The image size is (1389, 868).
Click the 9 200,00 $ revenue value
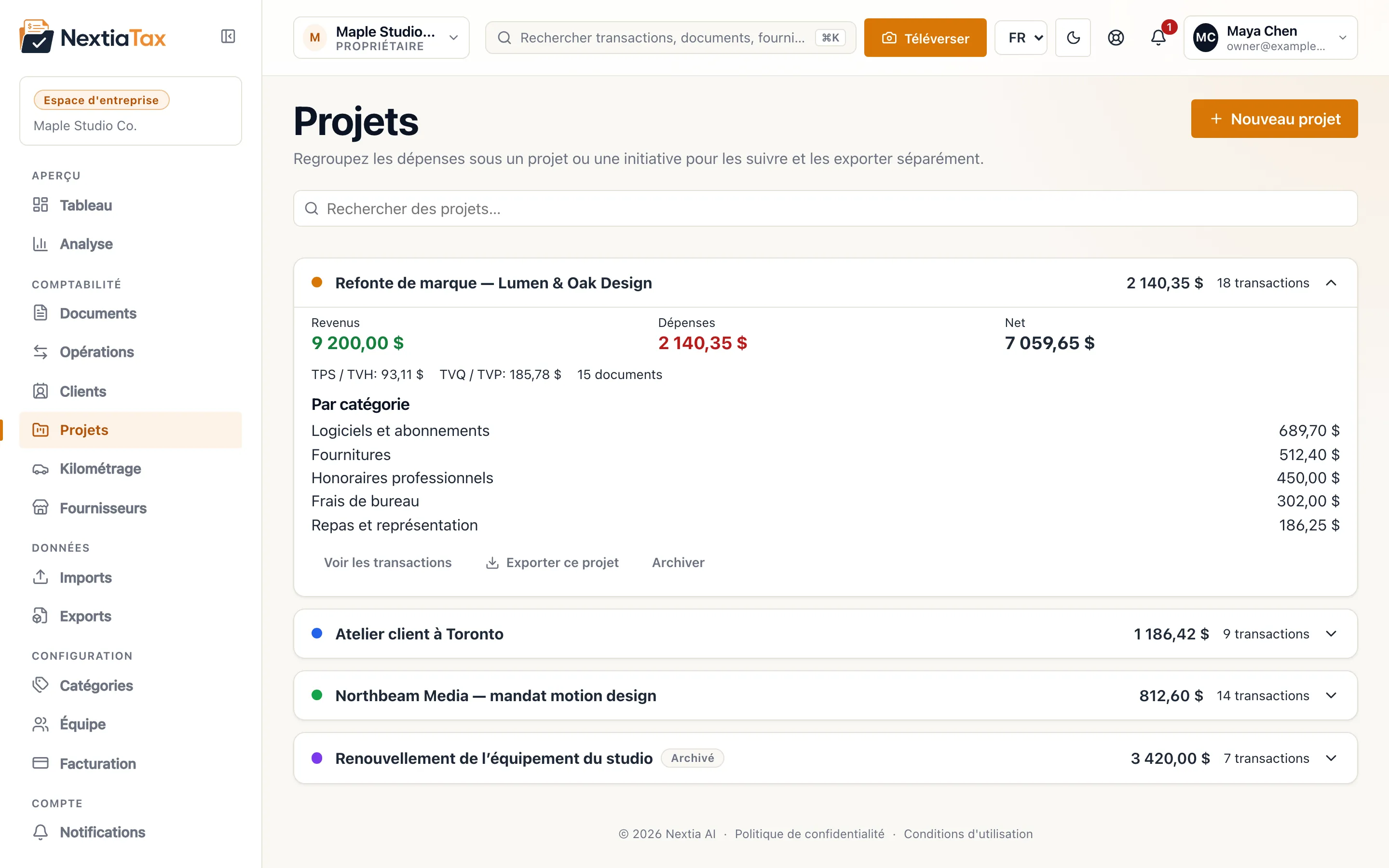point(357,343)
